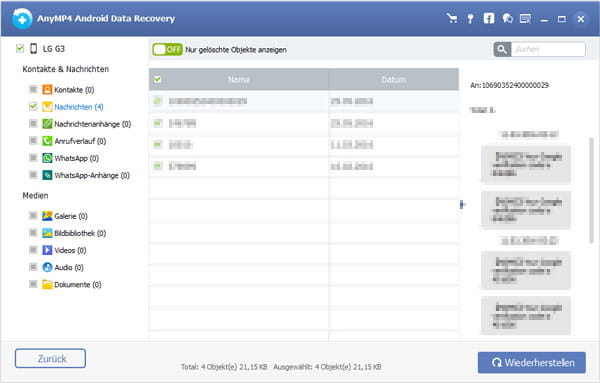Uncheck the Nachrichten (4) checkbox
The image size is (600, 383).
(33, 106)
